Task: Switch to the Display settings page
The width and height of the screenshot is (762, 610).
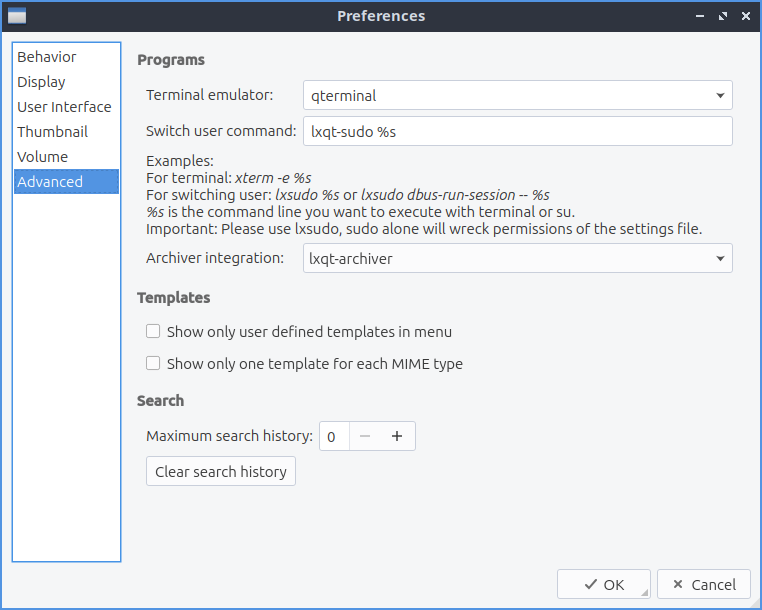Action: [42, 82]
